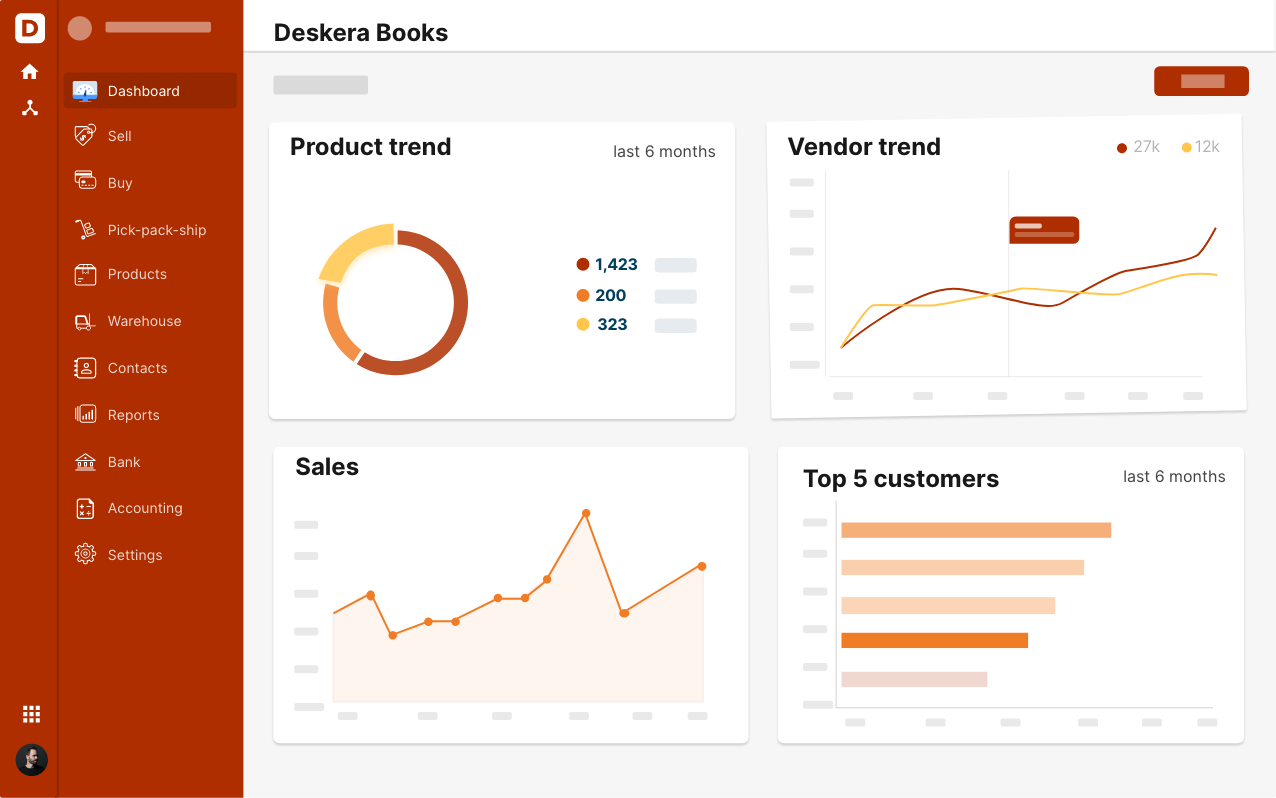Click the Pick-pack-ship trolley icon
Image resolution: width=1276 pixels, height=798 pixels.
[85, 229]
